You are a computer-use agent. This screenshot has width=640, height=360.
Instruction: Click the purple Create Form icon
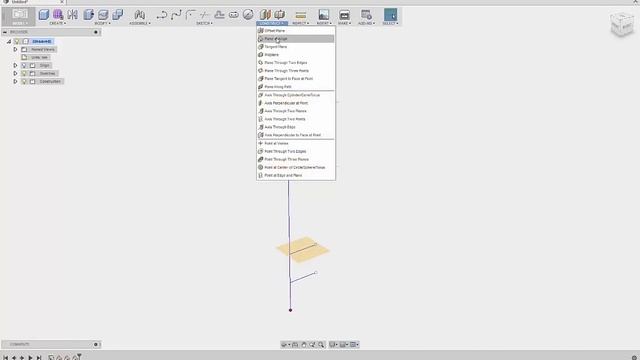click(x=58, y=15)
